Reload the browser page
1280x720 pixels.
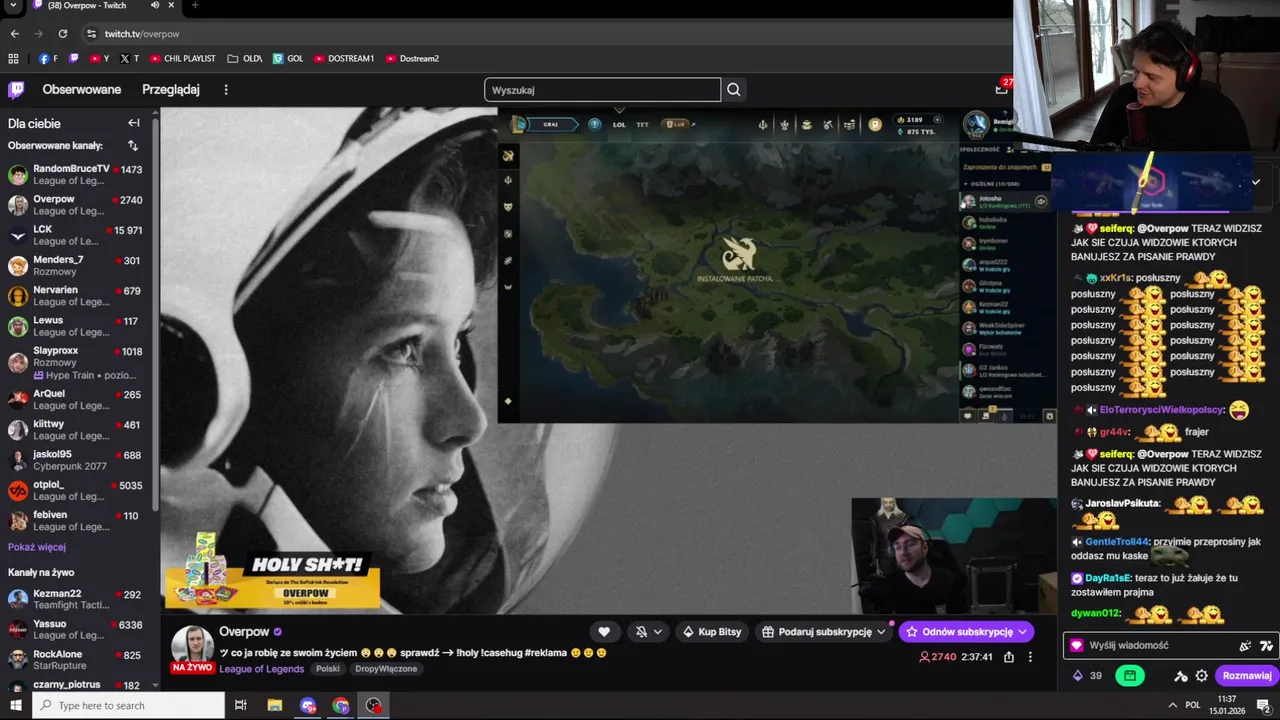tap(63, 34)
